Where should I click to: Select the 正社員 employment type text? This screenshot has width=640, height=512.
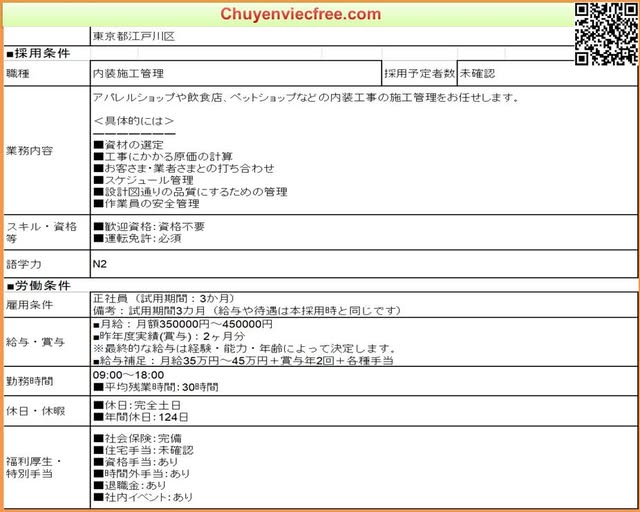[x=111, y=298]
